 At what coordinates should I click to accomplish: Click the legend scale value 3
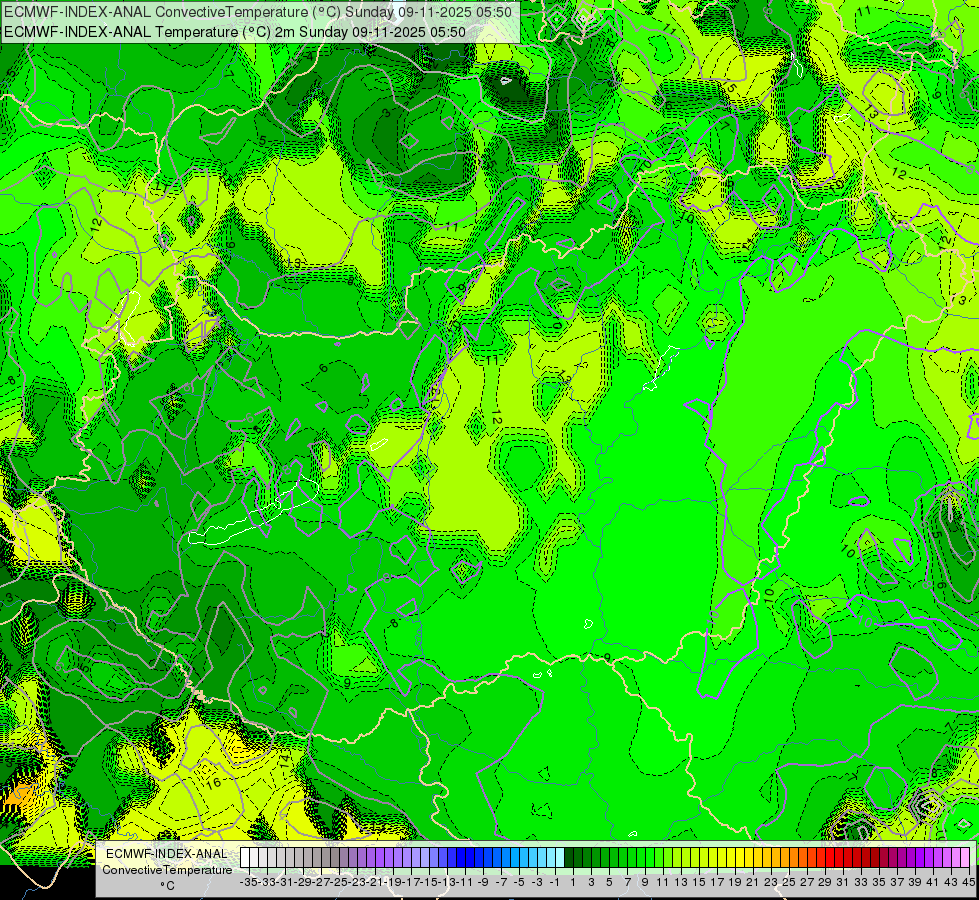[591, 882]
